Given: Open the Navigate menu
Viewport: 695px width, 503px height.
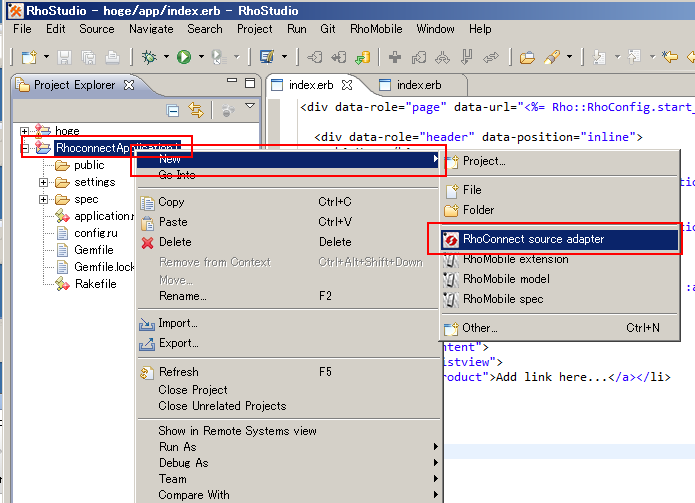Looking at the screenshot, I should [151, 29].
